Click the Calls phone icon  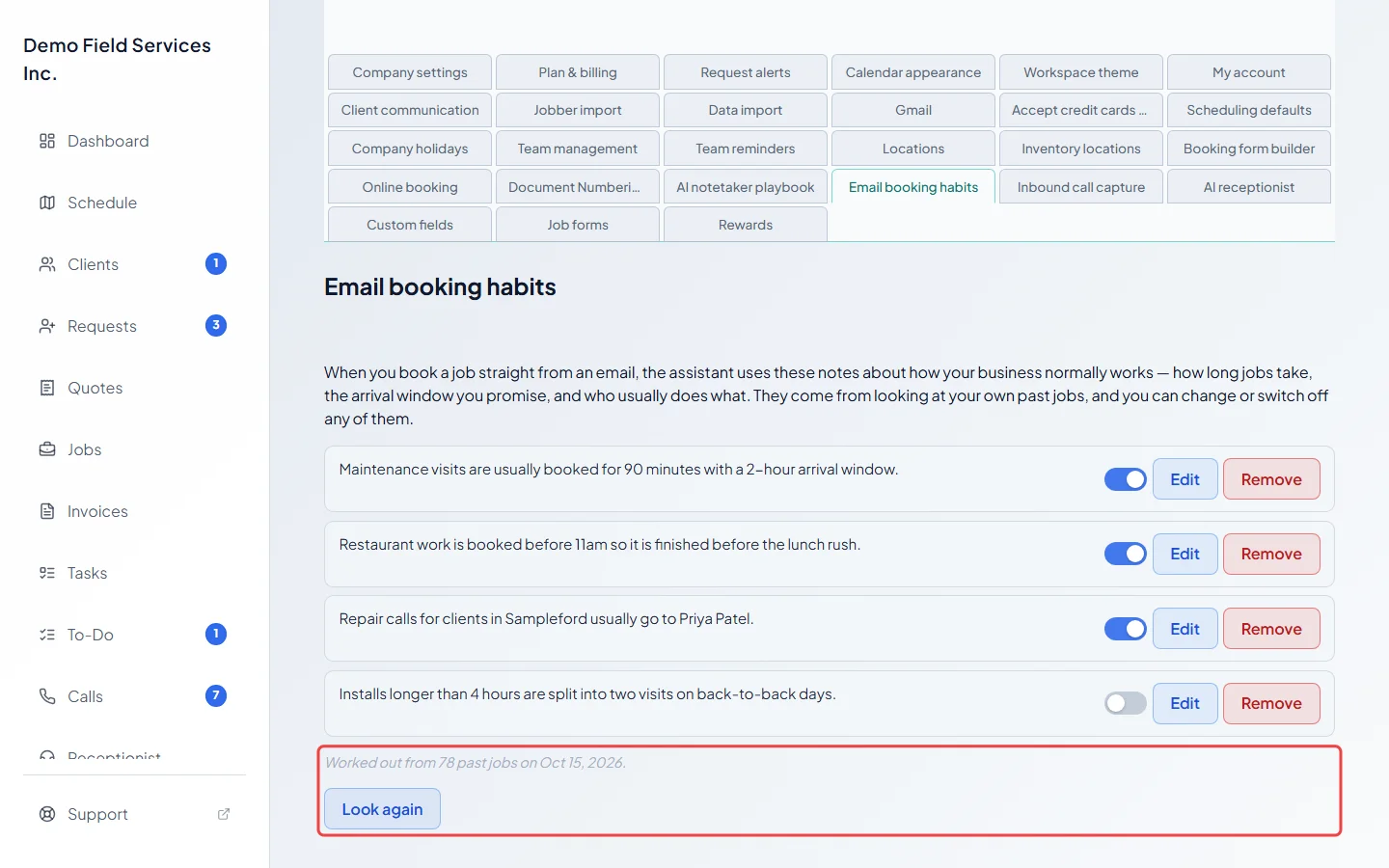pos(47,696)
